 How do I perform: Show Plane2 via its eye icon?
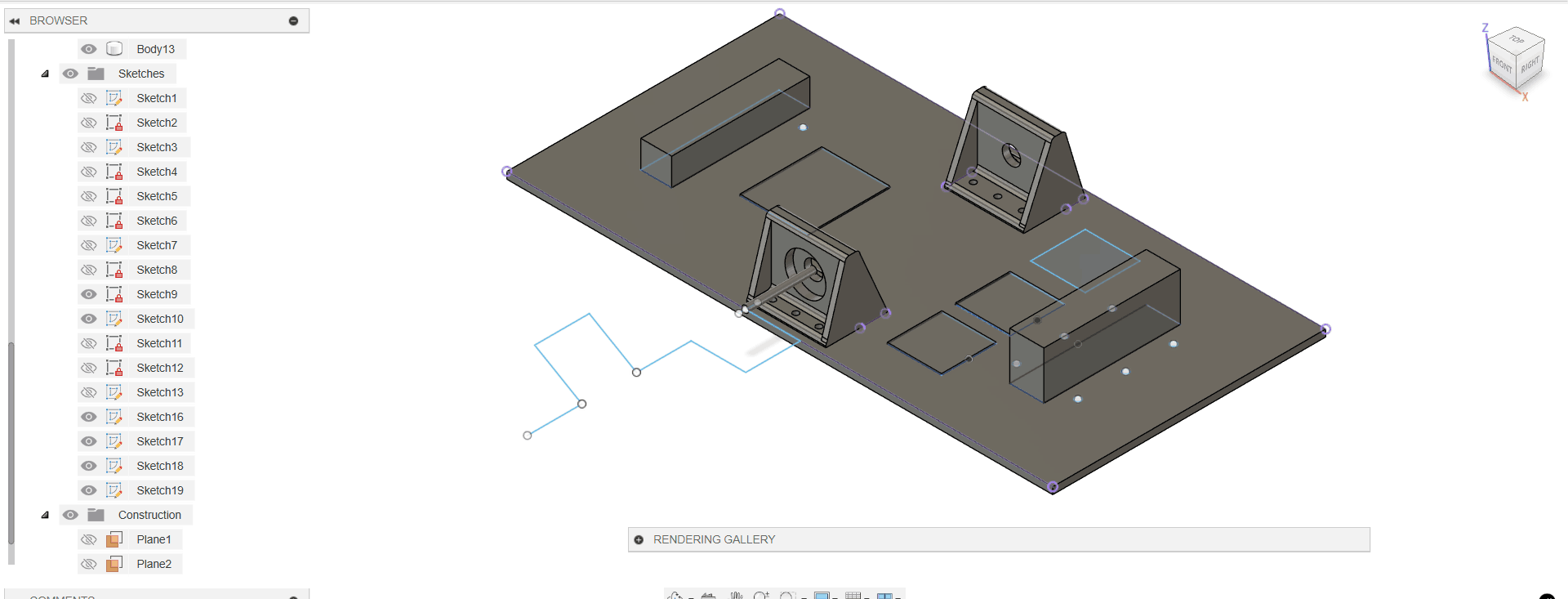pyautogui.click(x=89, y=564)
